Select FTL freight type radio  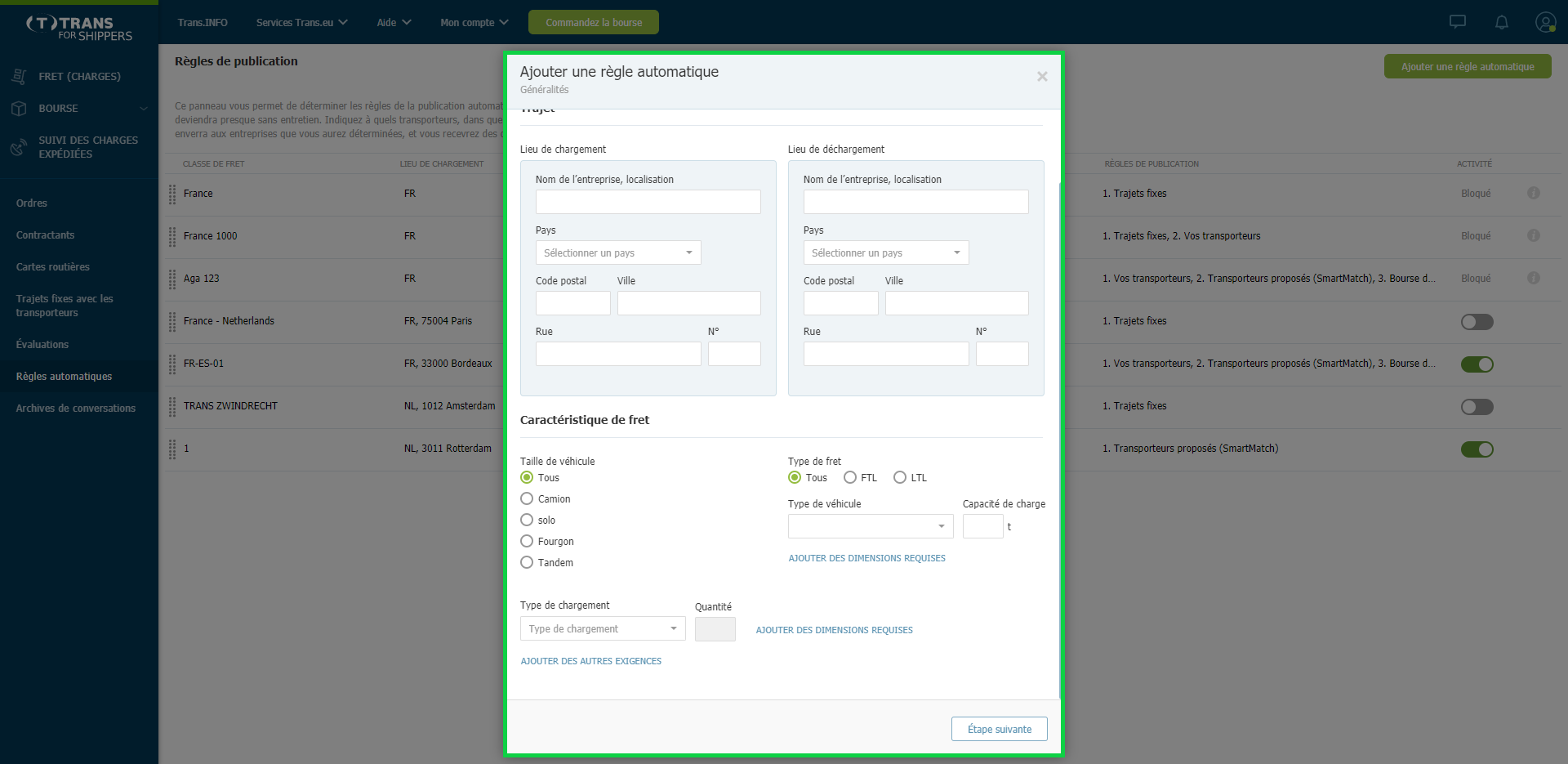click(x=850, y=477)
